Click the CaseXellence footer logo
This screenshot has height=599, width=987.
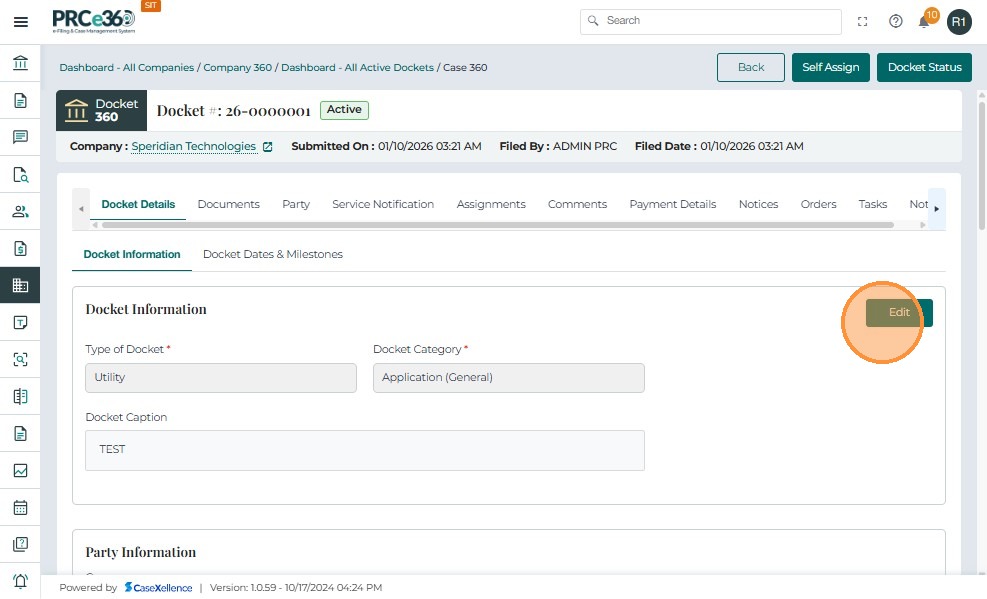coord(158,588)
